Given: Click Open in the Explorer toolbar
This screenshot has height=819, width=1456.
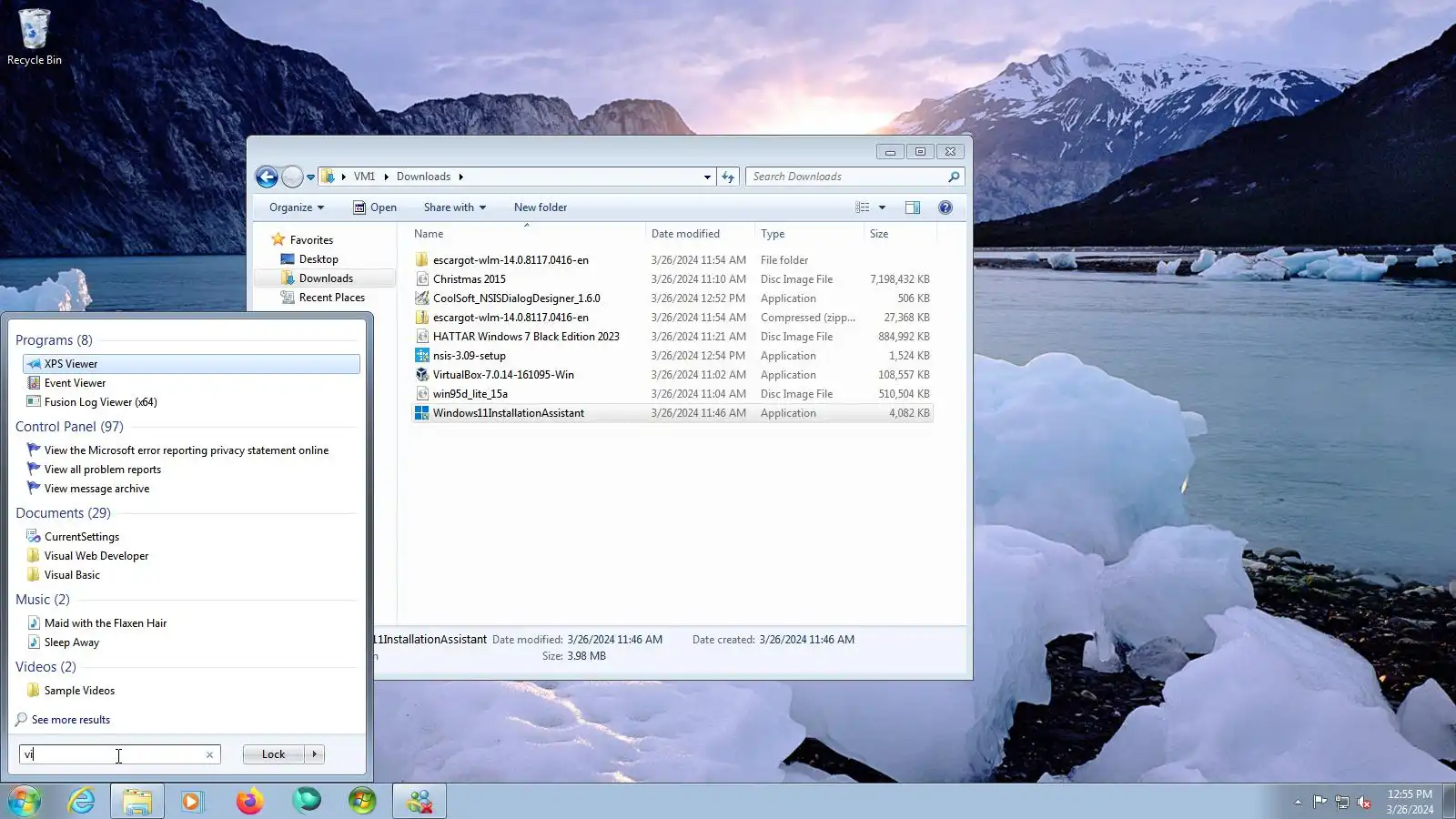Looking at the screenshot, I should click(375, 207).
